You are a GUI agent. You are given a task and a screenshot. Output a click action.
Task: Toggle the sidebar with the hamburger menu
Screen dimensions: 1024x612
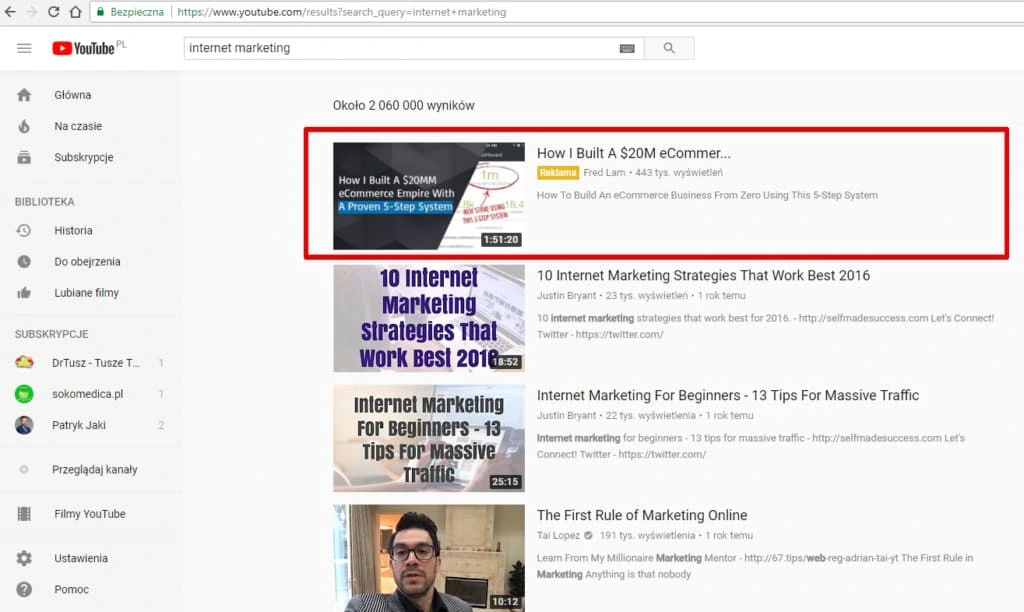[24, 47]
